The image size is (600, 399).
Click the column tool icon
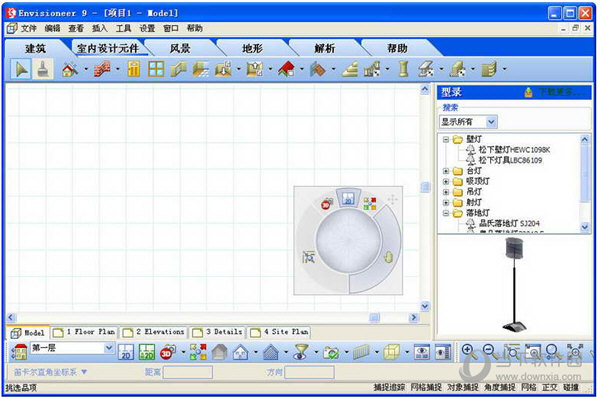click(403, 69)
